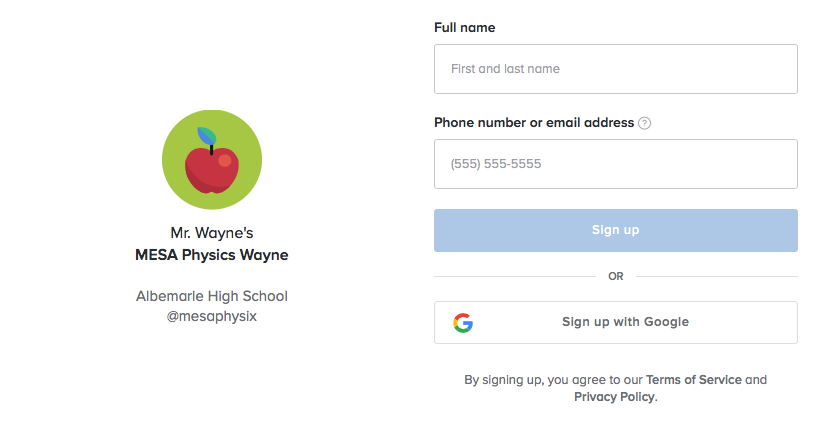Click the question mark help icon
This screenshot has width=830, height=423.
pyautogui.click(x=644, y=123)
